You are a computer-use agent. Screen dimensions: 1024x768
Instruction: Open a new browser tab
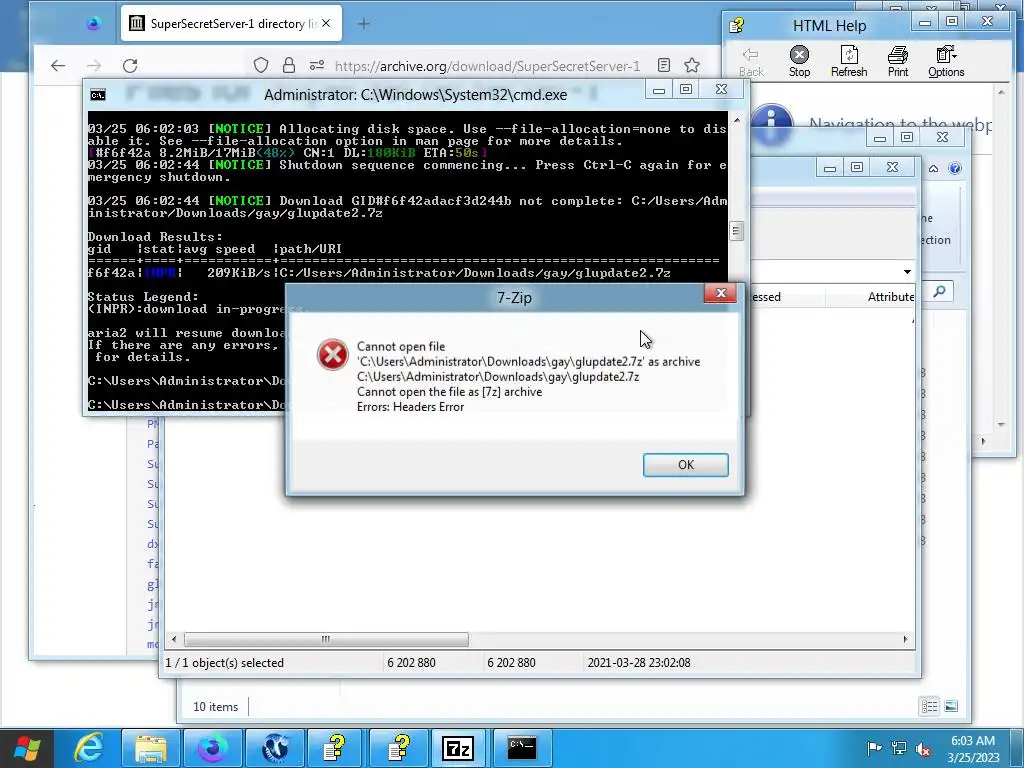pos(364,24)
